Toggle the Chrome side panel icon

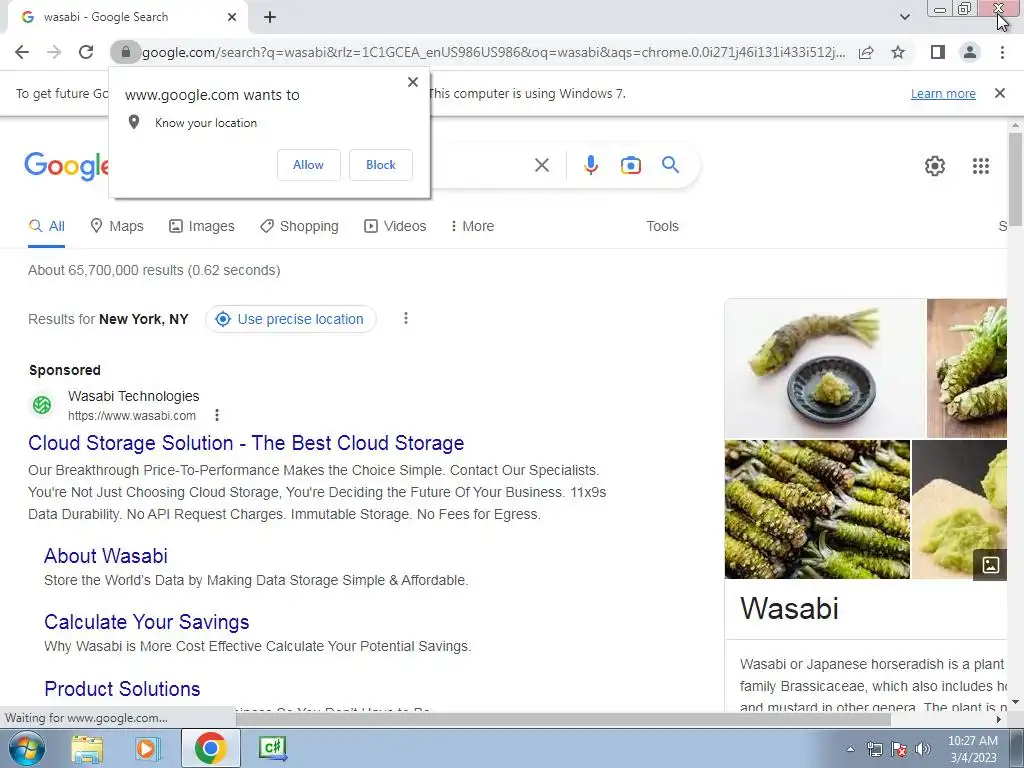937,52
